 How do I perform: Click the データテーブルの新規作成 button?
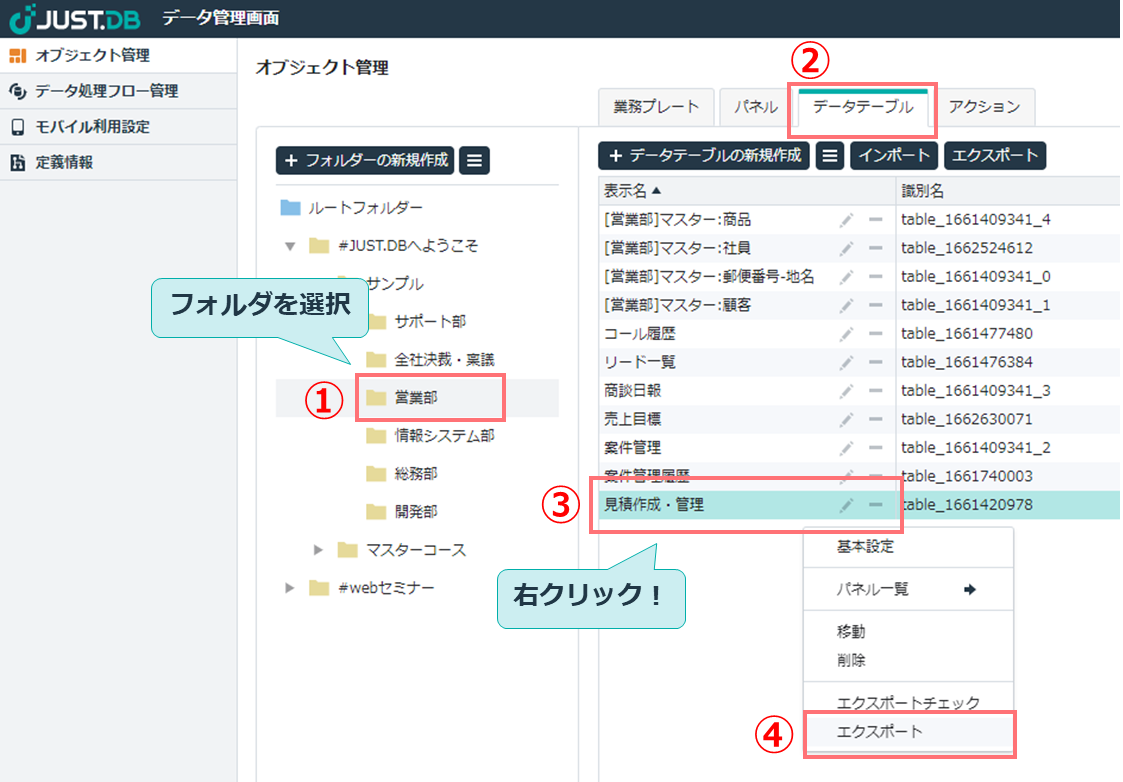[x=703, y=155]
